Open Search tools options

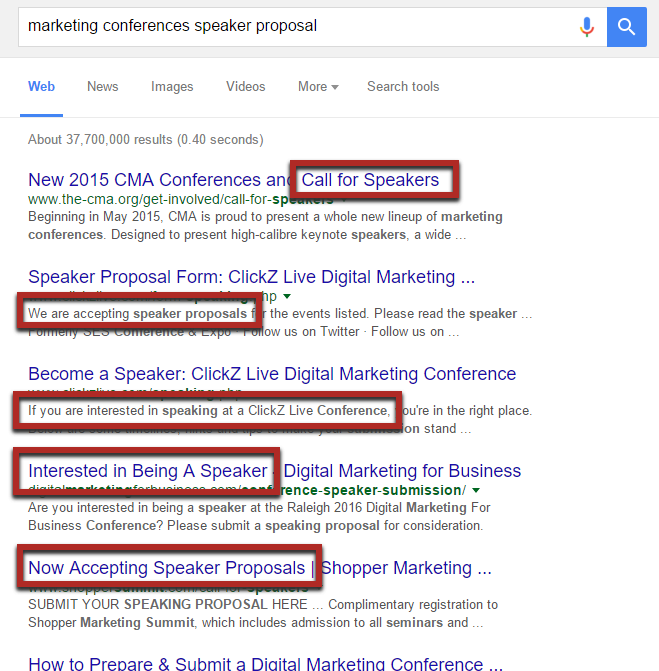click(403, 86)
